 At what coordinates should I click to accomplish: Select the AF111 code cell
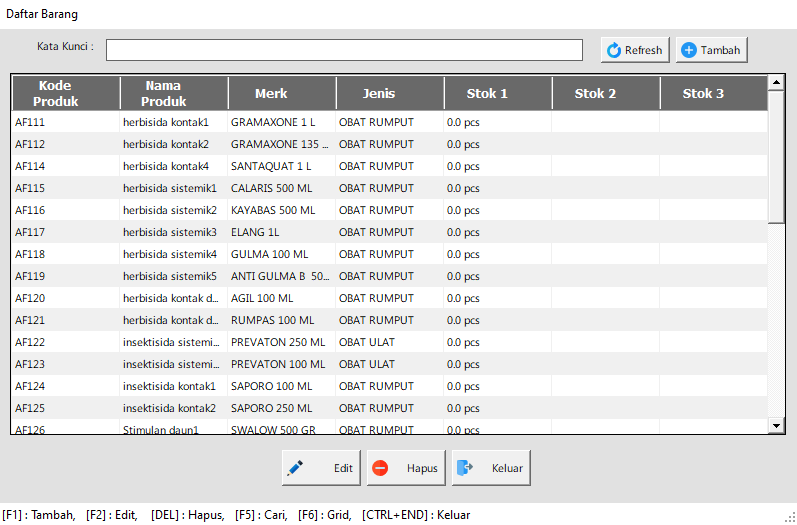point(66,122)
